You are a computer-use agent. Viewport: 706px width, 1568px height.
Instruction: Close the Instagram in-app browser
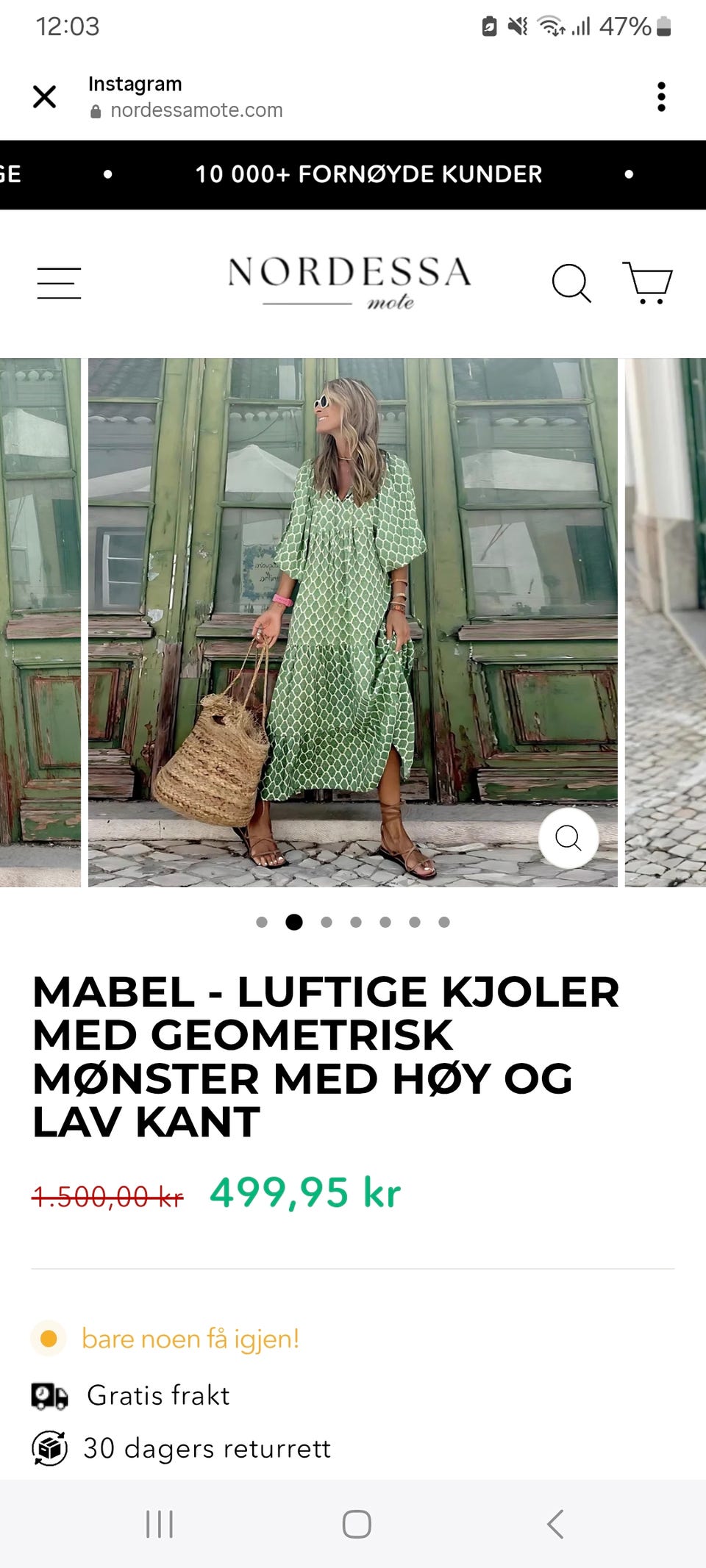pyautogui.click(x=45, y=96)
